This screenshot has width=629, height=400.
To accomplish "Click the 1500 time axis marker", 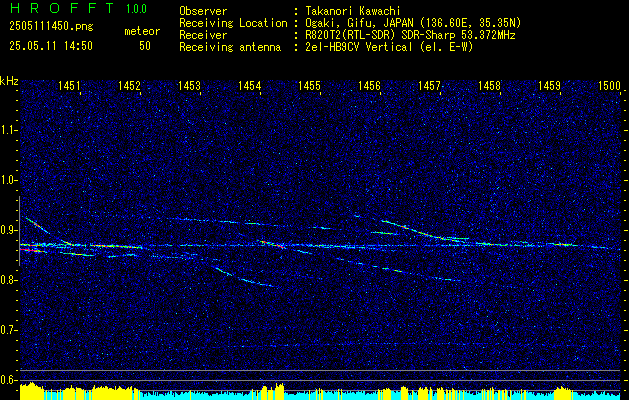I will [609, 85].
